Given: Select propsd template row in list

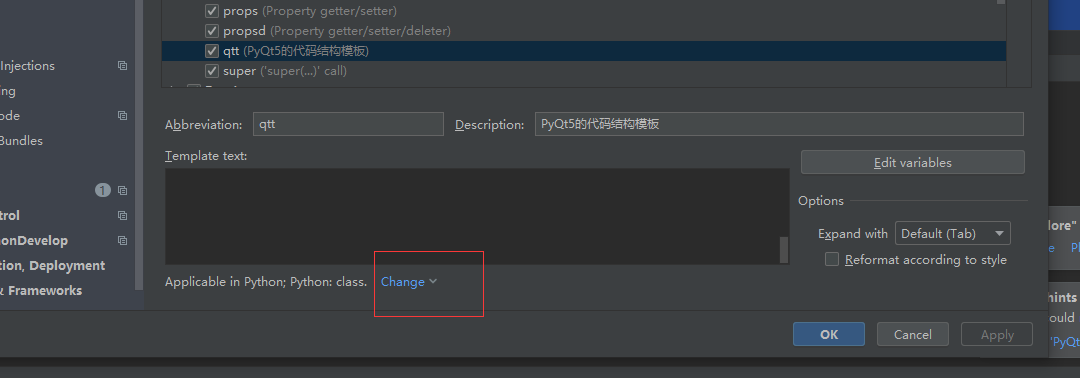Looking at the screenshot, I should [583, 31].
